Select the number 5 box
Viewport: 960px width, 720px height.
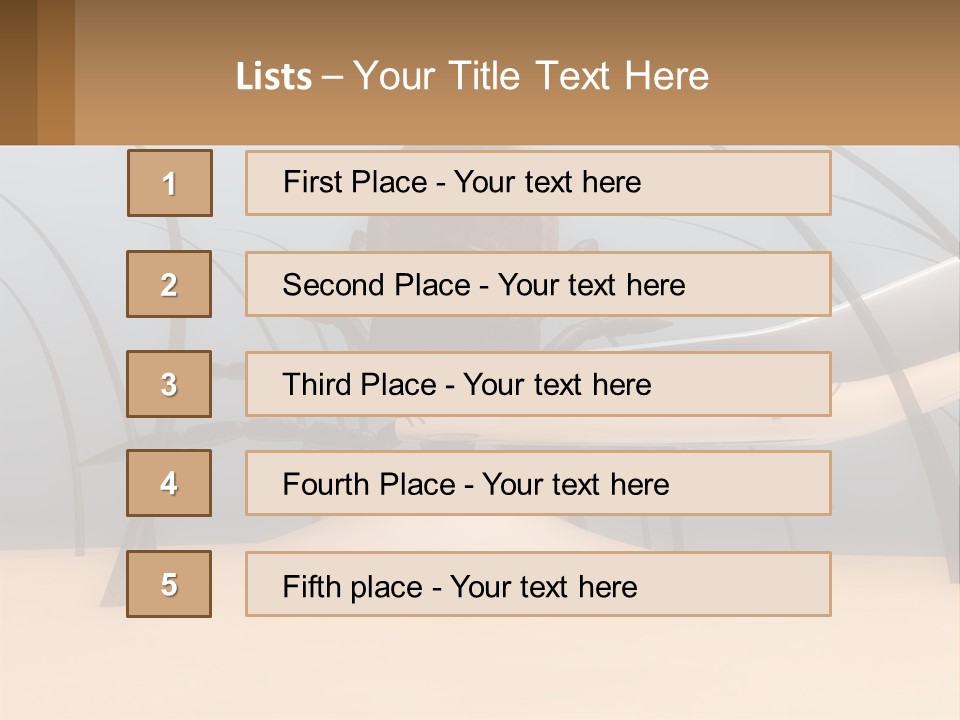coord(169,584)
